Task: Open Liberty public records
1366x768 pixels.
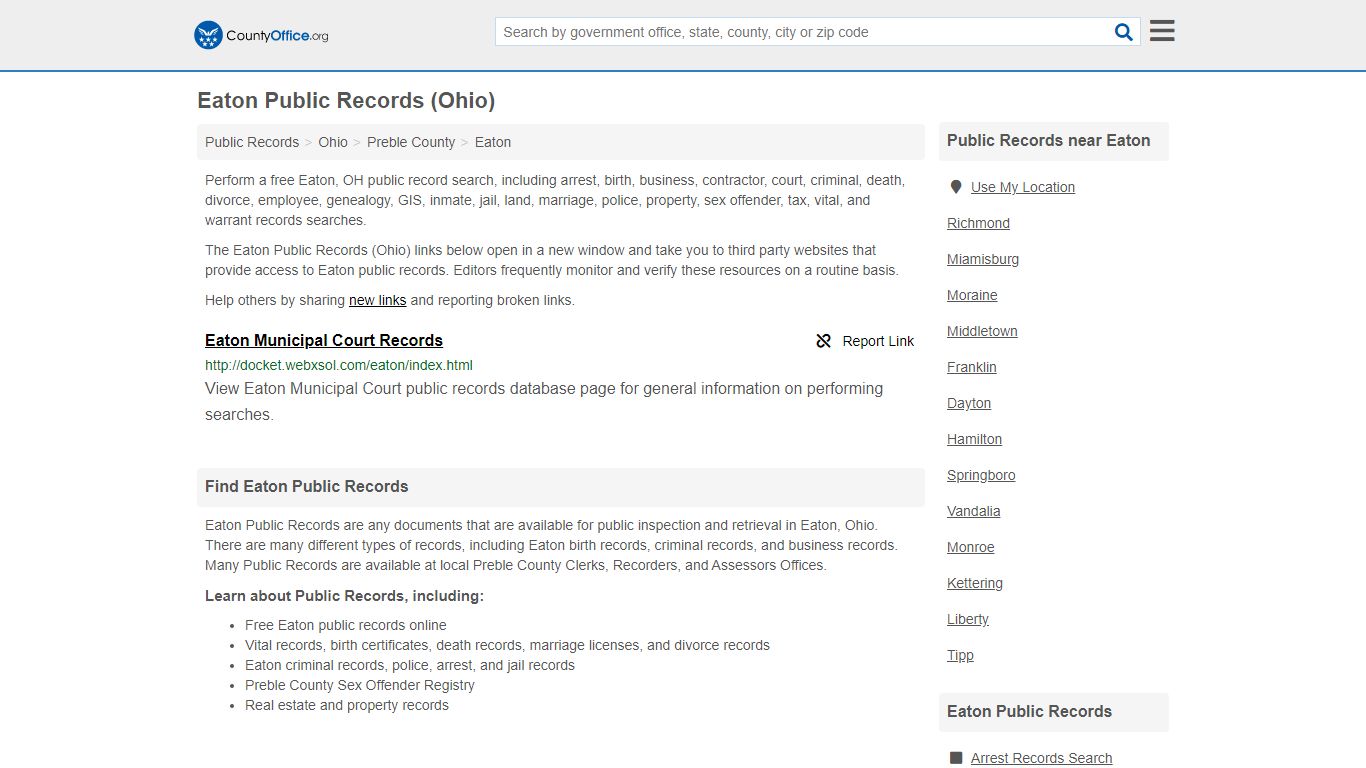Action: click(x=968, y=619)
